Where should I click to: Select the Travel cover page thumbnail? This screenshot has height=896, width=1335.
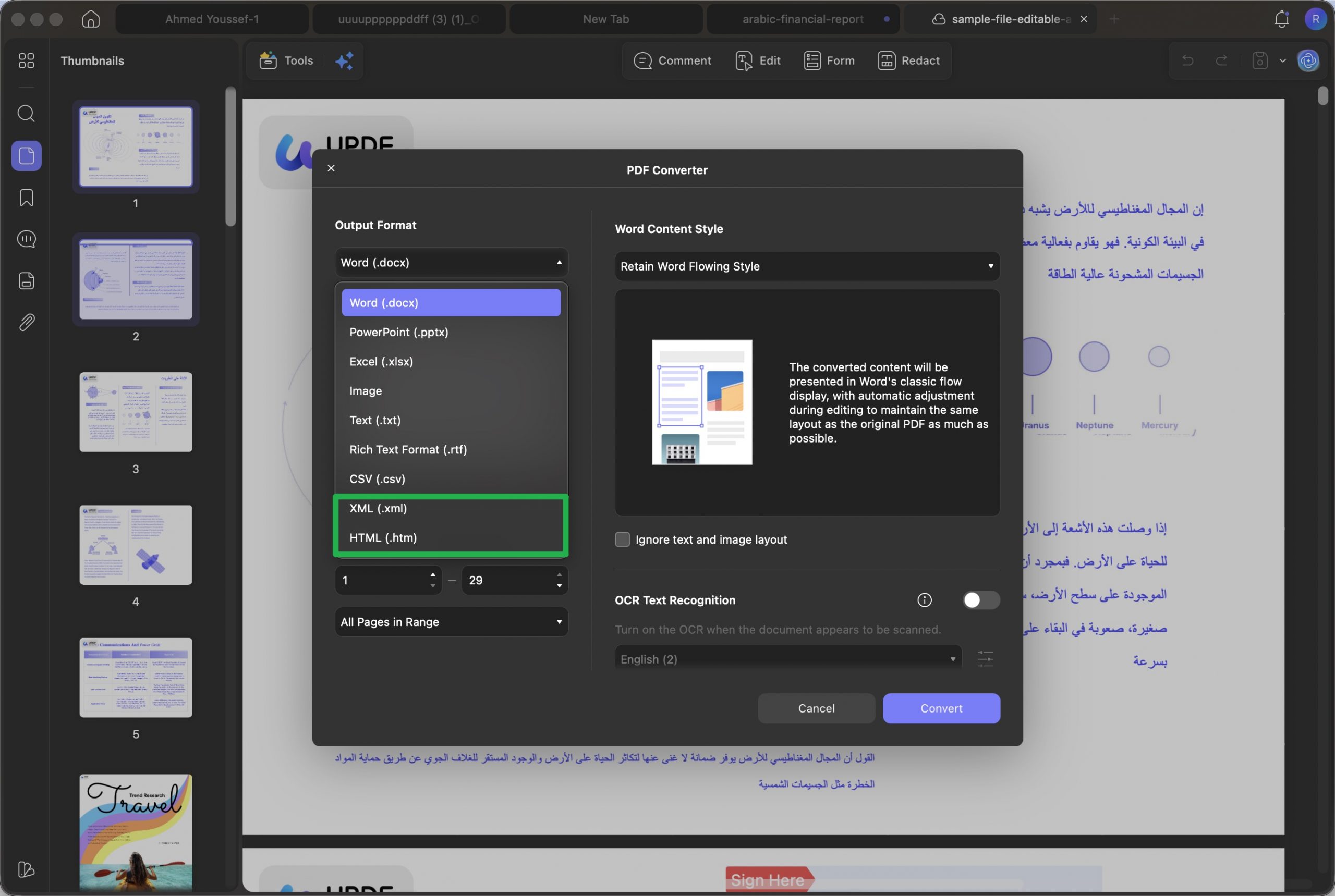(x=136, y=831)
